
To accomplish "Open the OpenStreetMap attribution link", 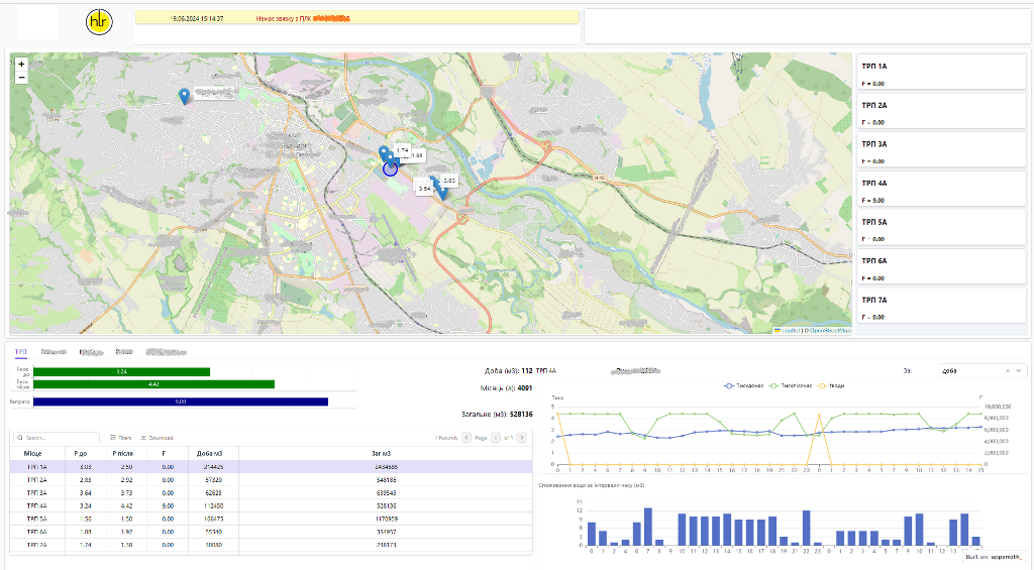I will pyautogui.click(x=830, y=331).
